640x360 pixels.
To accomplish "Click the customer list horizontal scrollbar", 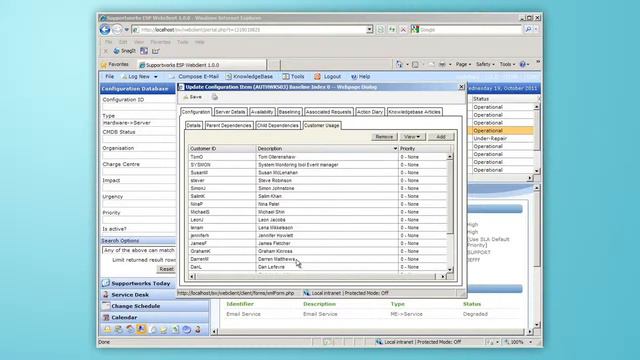I will (317, 276).
